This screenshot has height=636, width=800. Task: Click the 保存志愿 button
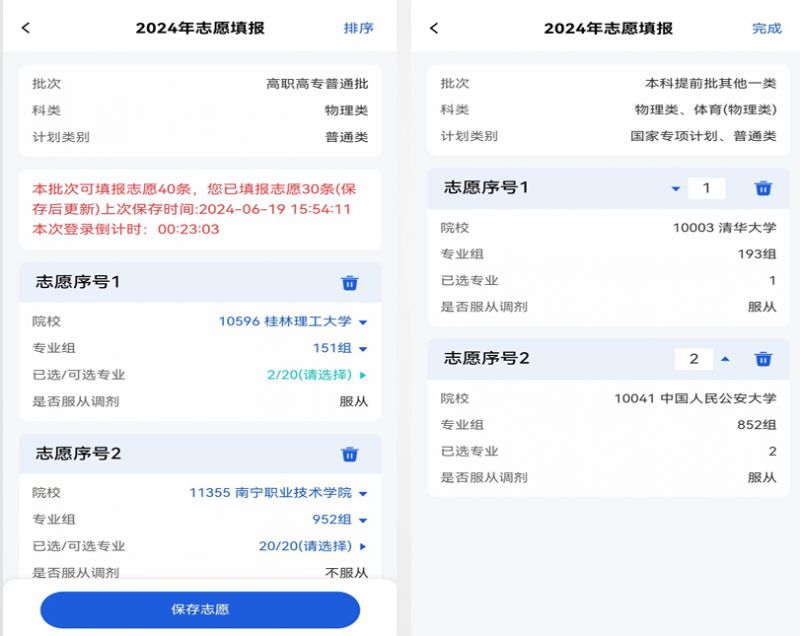pyautogui.click(x=200, y=609)
